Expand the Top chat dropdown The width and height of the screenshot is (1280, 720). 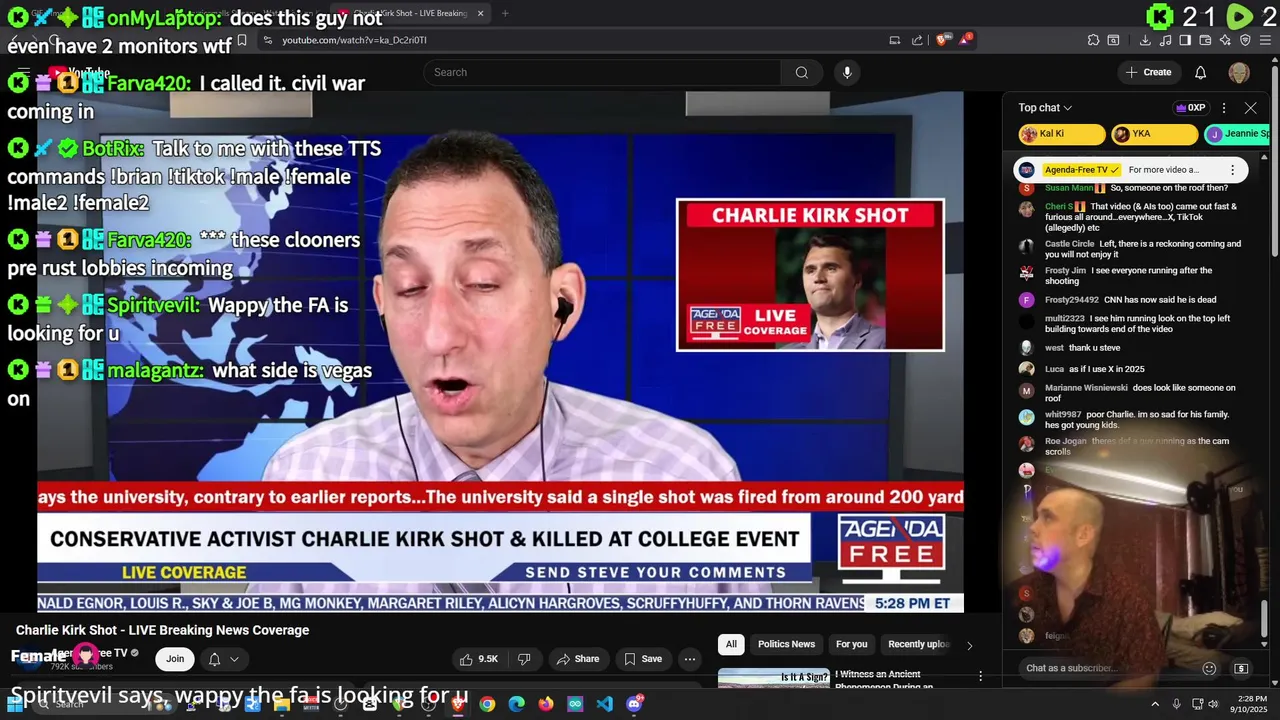point(1045,108)
